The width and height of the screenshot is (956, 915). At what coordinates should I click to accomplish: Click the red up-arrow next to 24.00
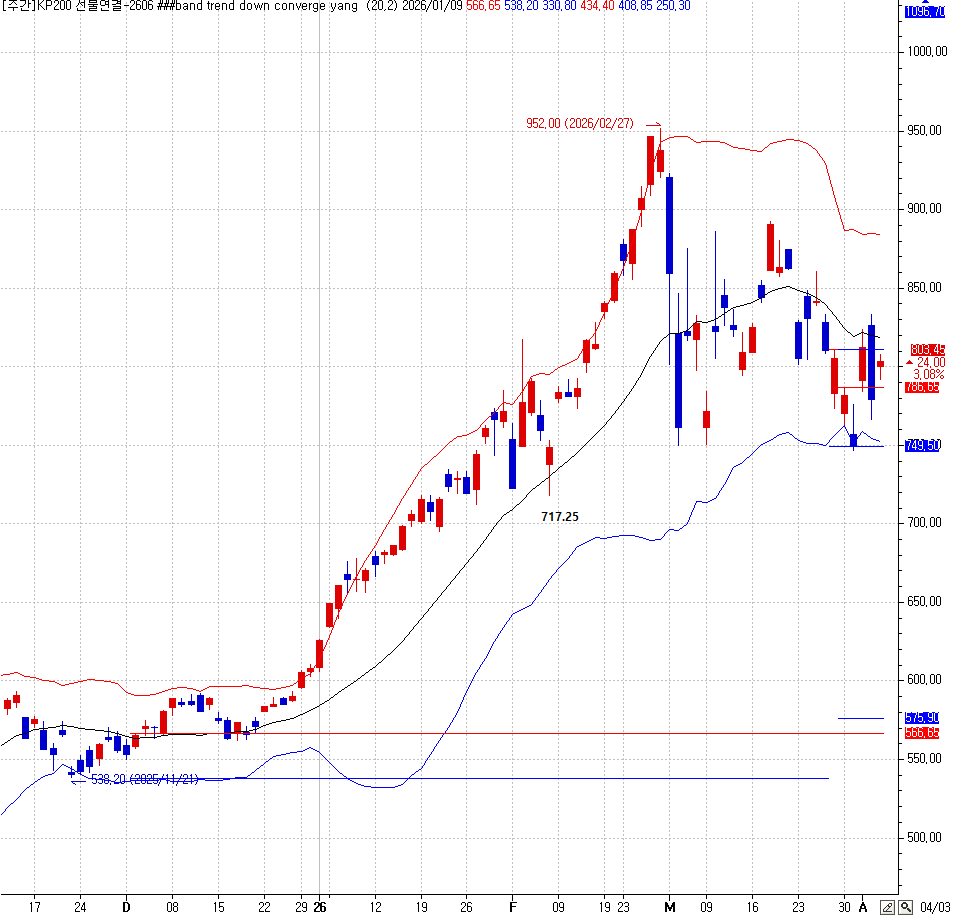pos(909,362)
